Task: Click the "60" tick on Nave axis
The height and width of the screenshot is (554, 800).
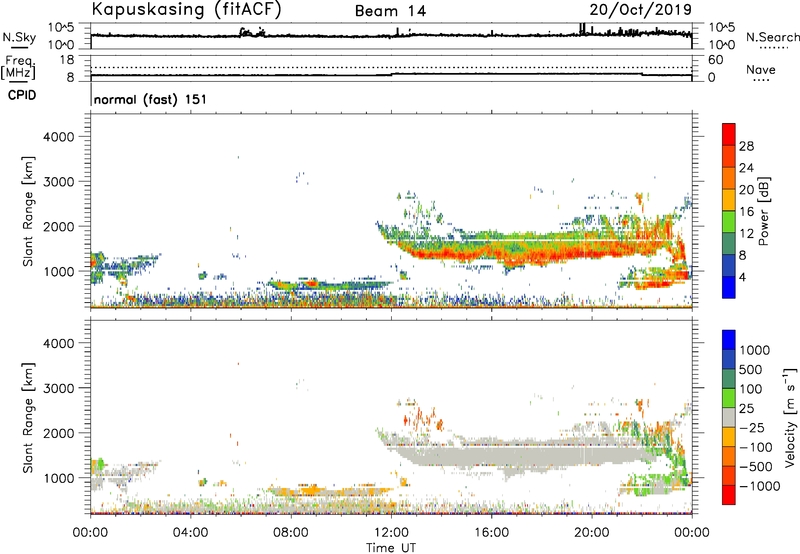Action: pyautogui.click(x=716, y=60)
